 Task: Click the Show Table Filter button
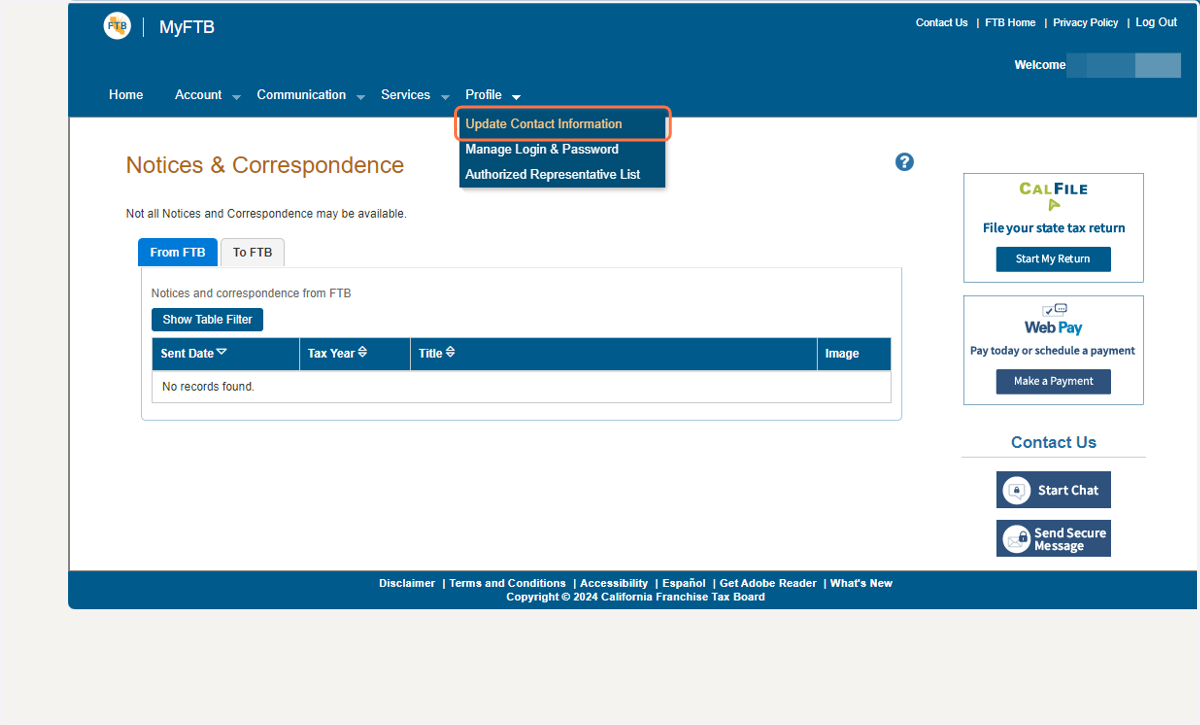(x=208, y=320)
